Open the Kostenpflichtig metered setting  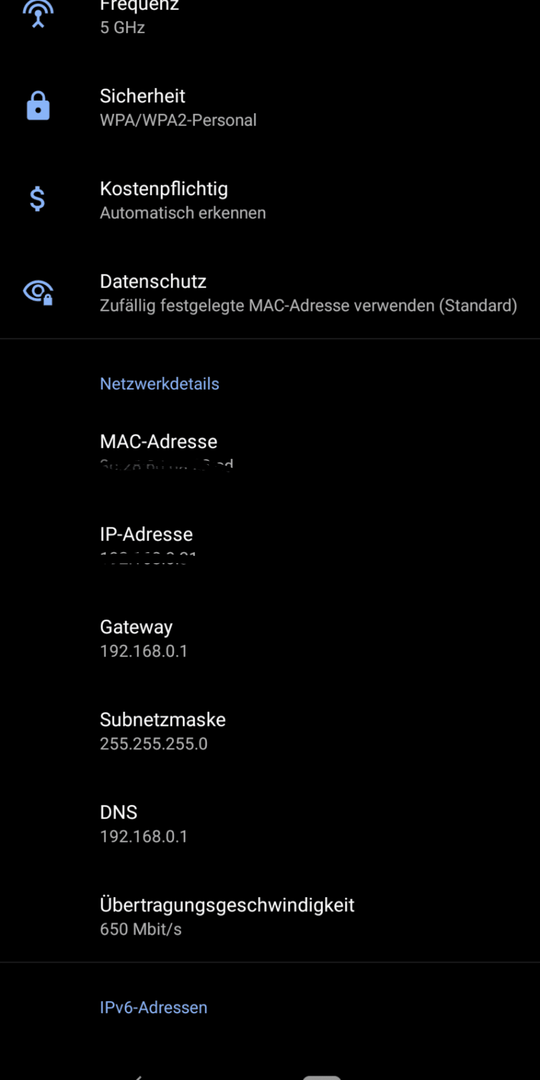270,200
